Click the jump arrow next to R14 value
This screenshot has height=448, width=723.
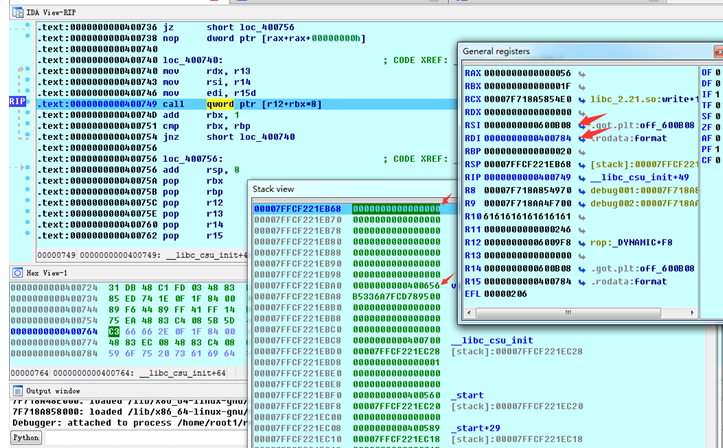tap(582, 268)
